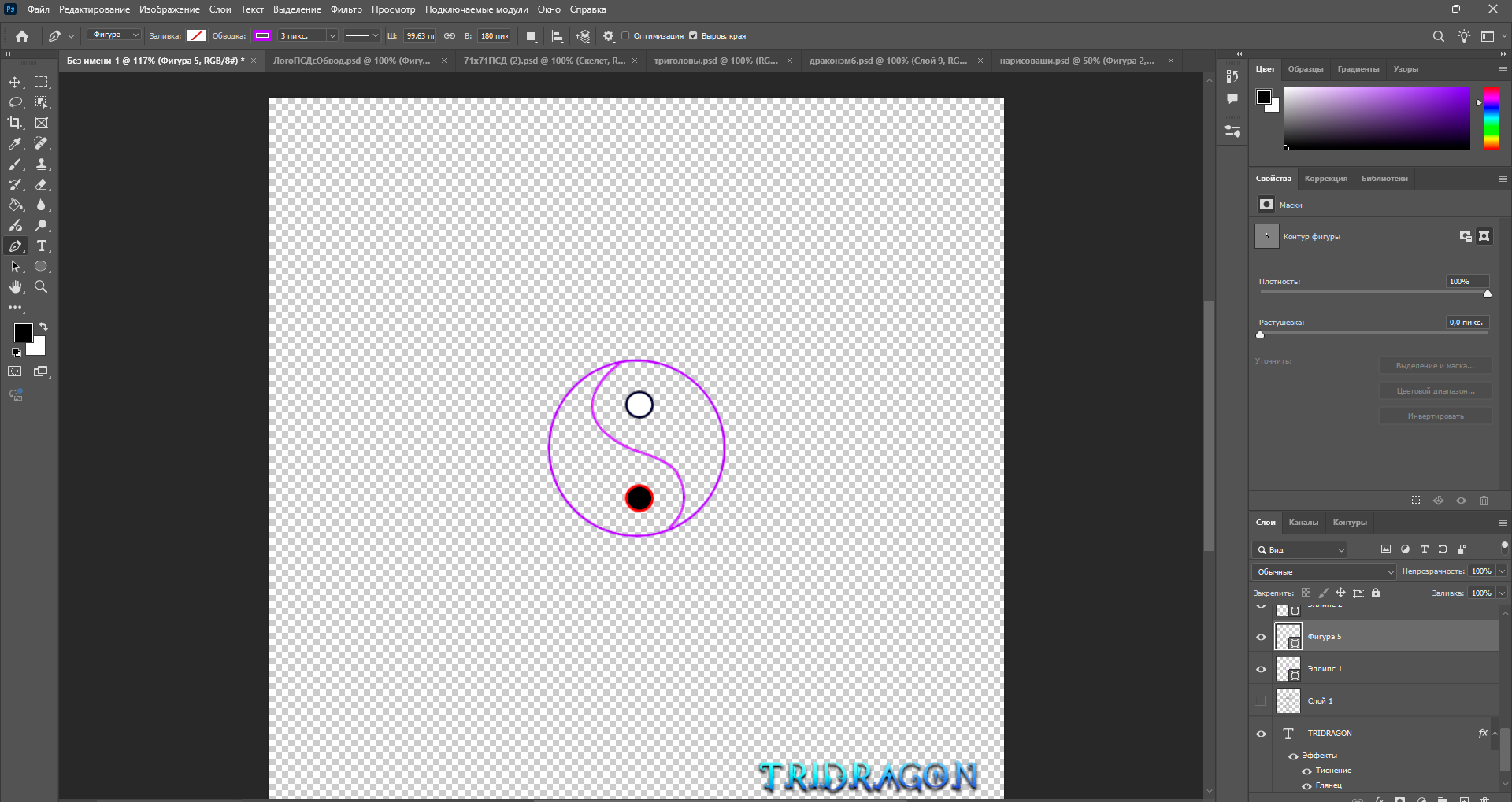Lock position using the move-cross lock icon
This screenshot has width=1512, height=802.
coord(1340,593)
